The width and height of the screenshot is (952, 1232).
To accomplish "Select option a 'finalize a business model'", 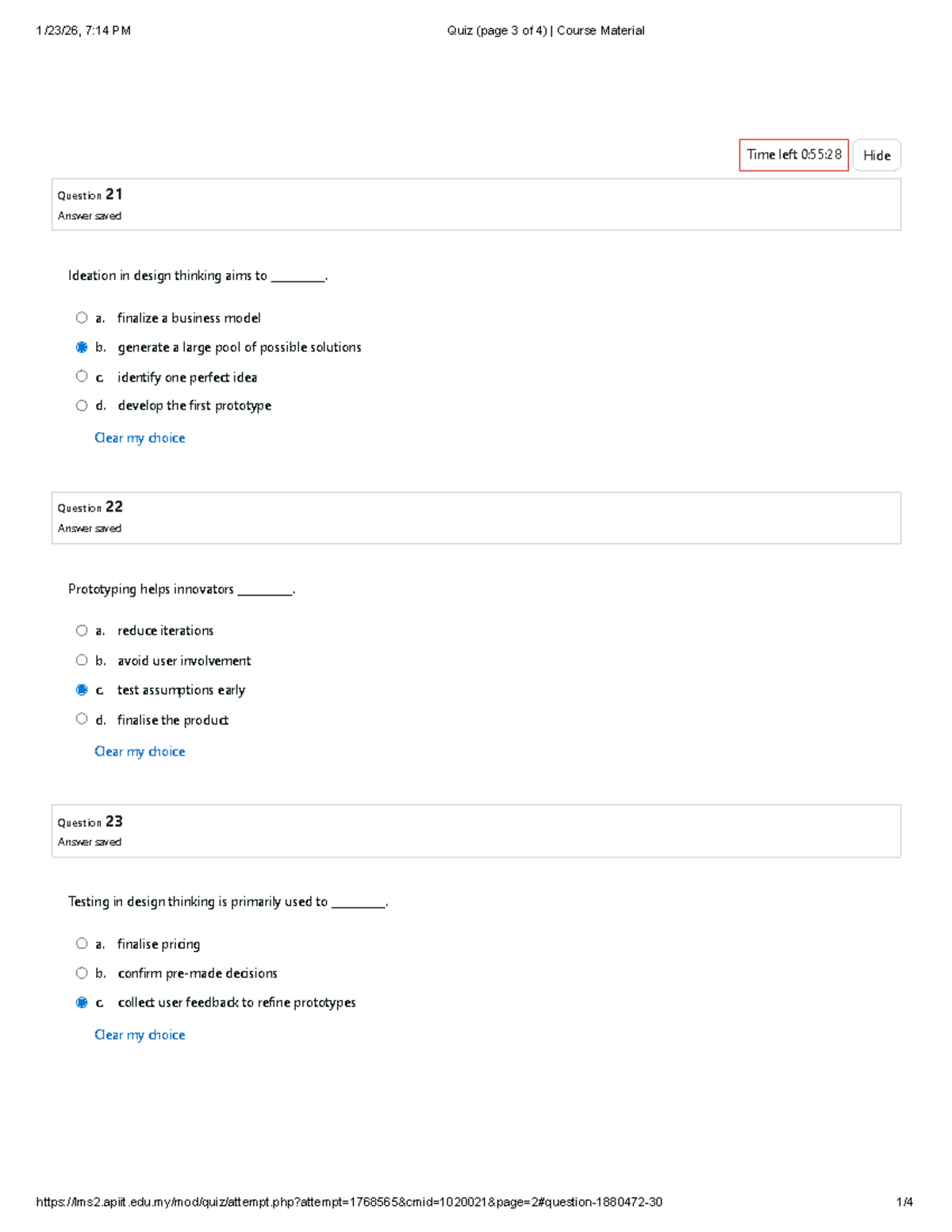I will pos(82,318).
